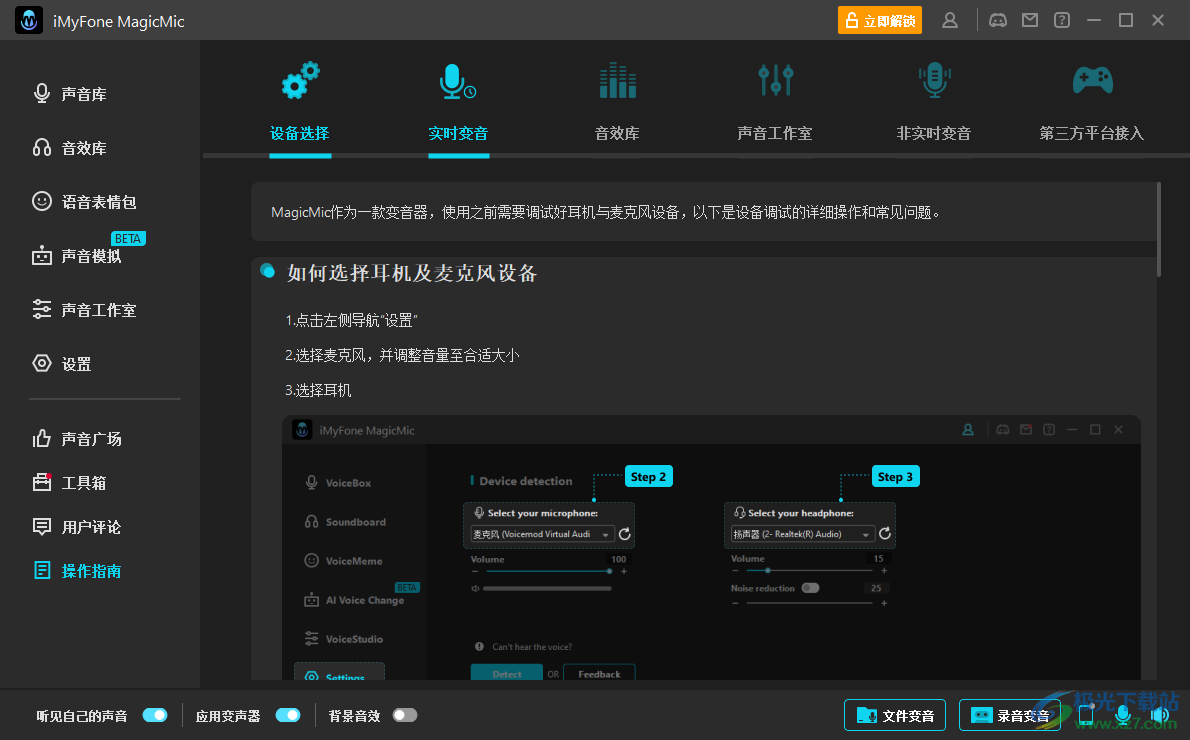
Task: Click the device setup tutorial screenshot
Action: (x=711, y=547)
